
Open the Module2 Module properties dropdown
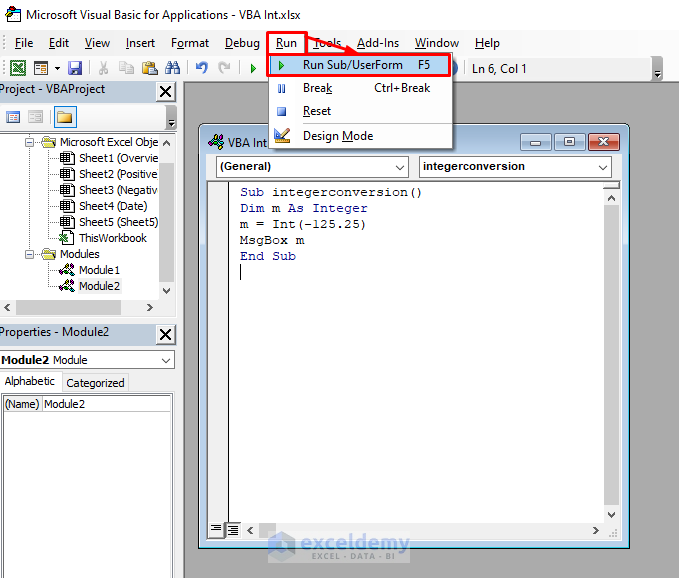[x=87, y=360]
